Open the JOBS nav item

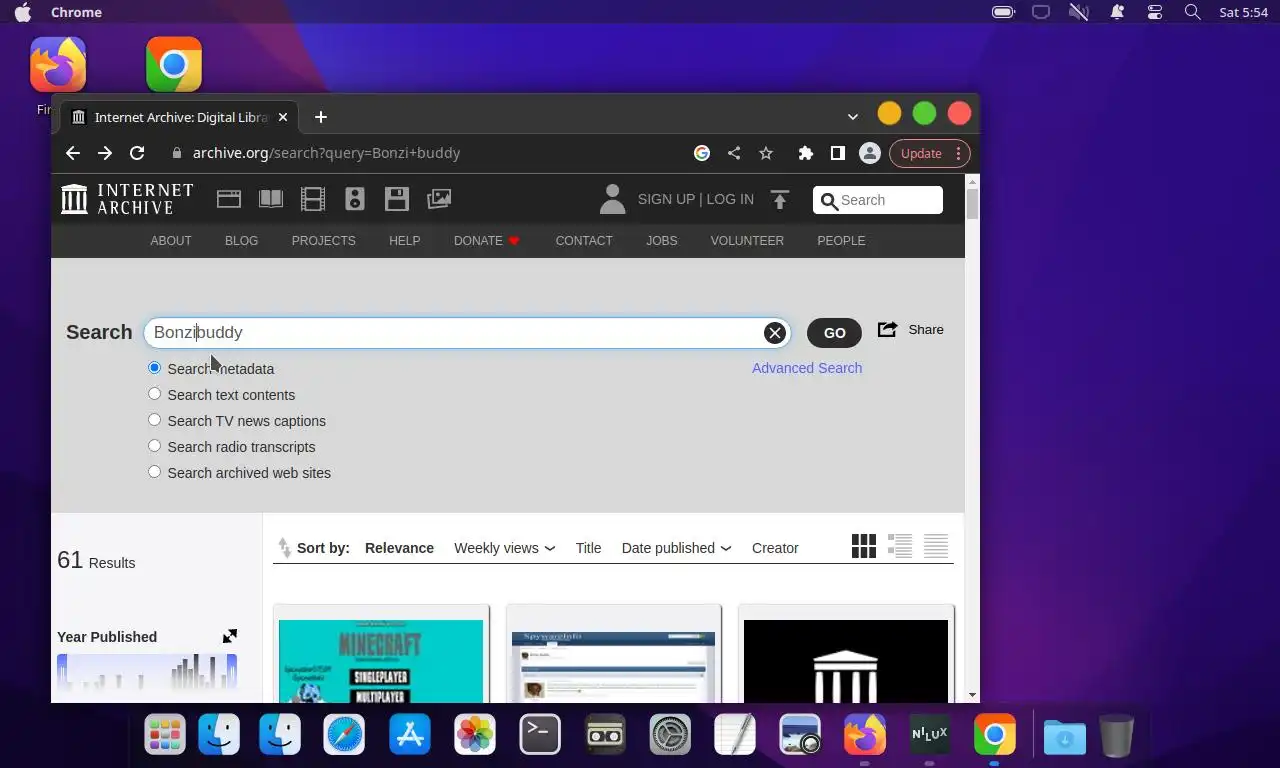pyautogui.click(x=661, y=241)
